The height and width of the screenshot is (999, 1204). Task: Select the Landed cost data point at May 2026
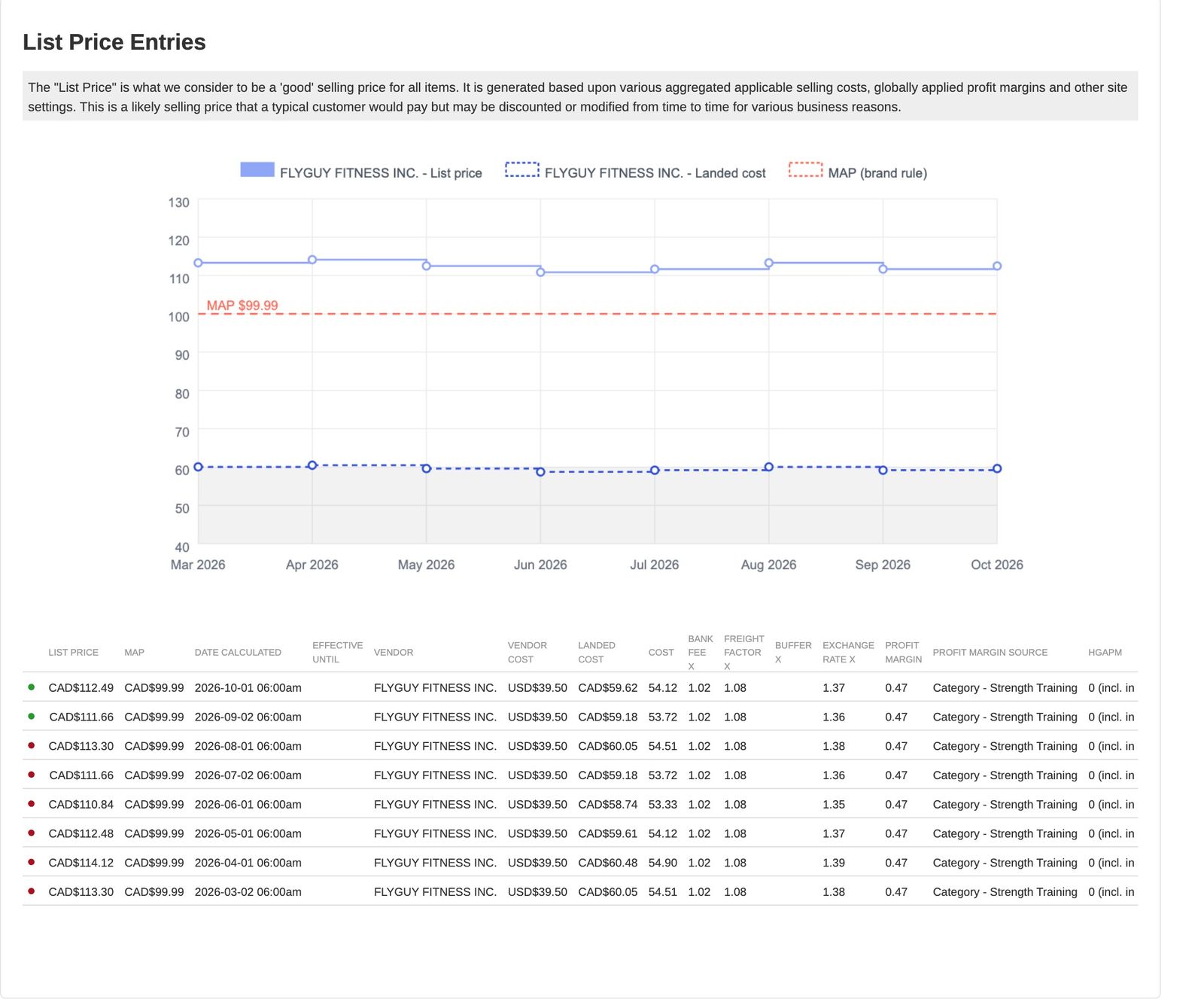tap(426, 468)
